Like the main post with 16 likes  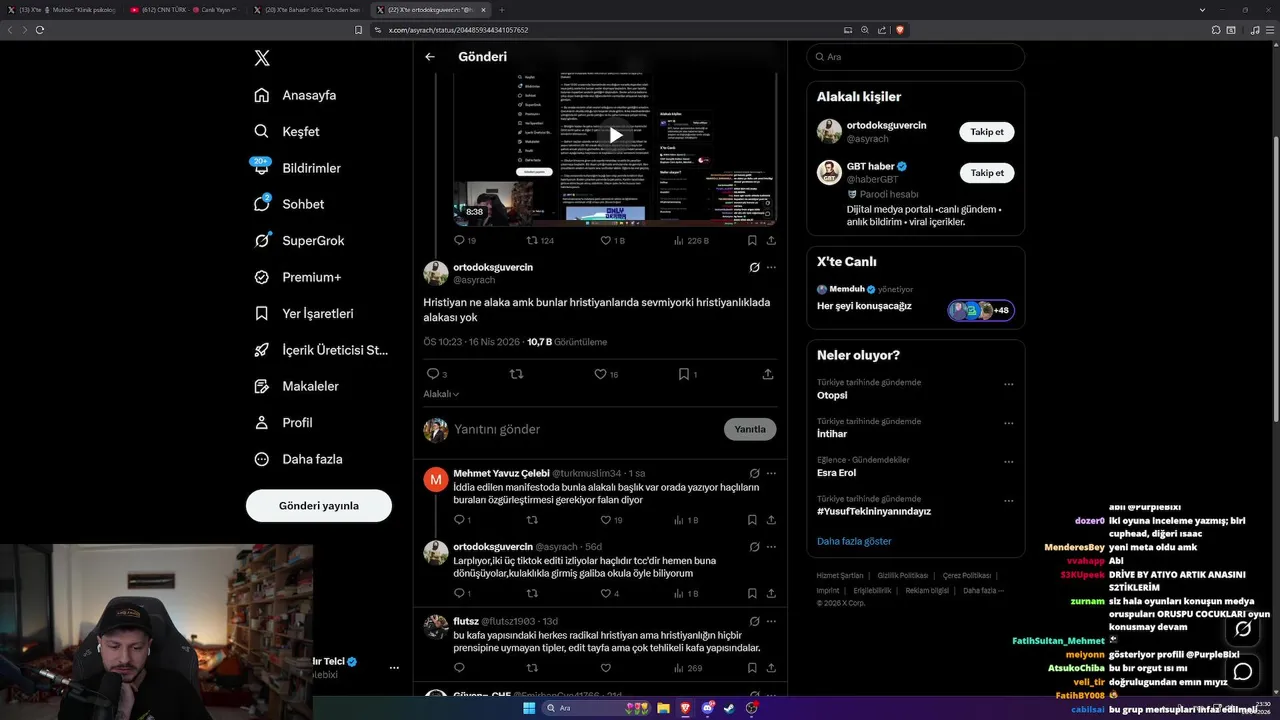(x=606, y=374)
